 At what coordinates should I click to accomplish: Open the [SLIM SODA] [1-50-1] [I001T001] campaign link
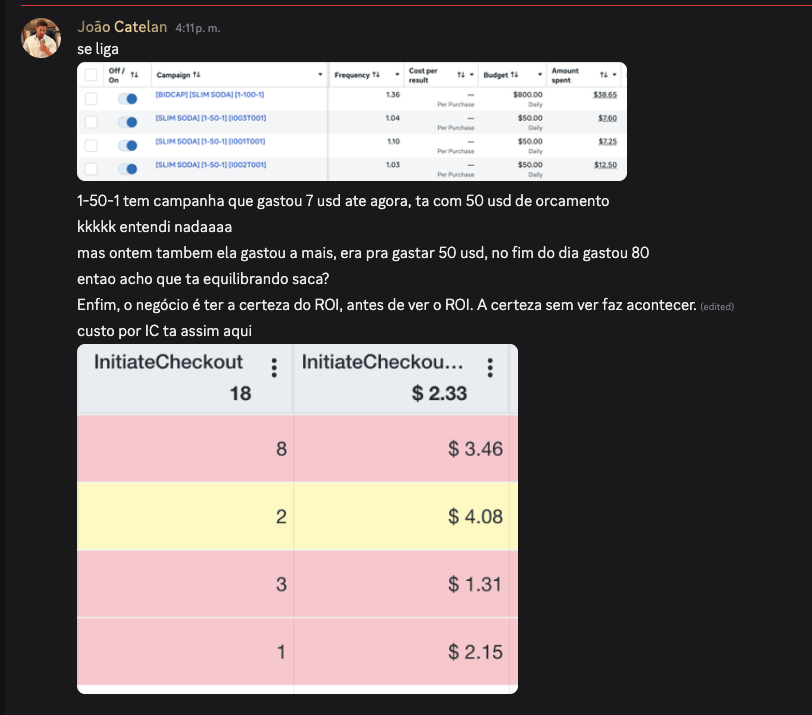(x=210, y=141)
